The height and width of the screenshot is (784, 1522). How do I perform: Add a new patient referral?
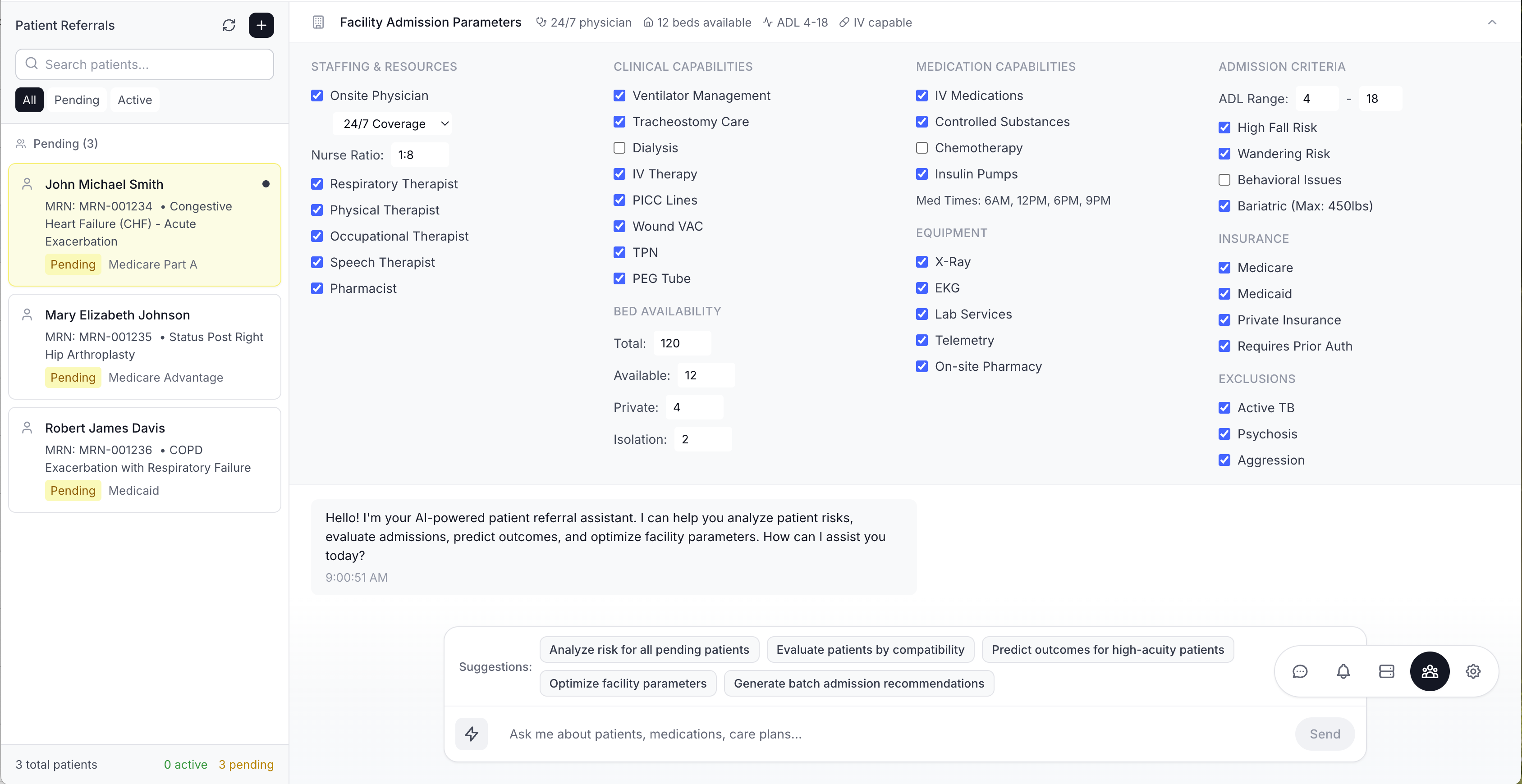(261, 25)
